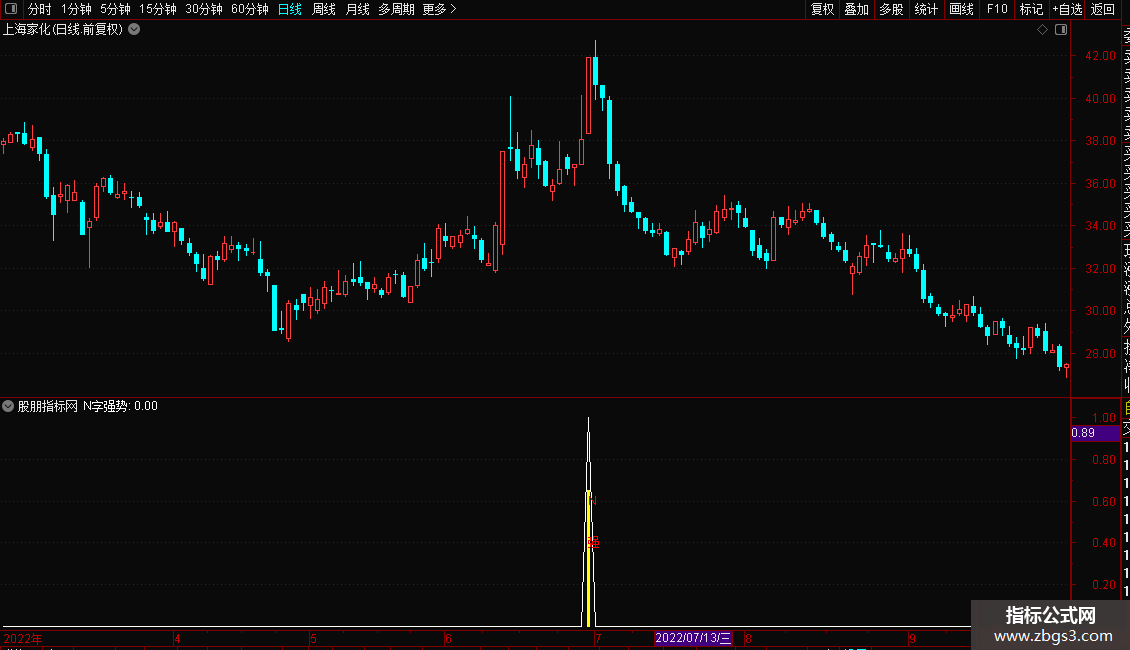Screen dimensions: 1130x650
Task: Click the 上海家化(日线.前复权) title
Action: click(63, 30)
